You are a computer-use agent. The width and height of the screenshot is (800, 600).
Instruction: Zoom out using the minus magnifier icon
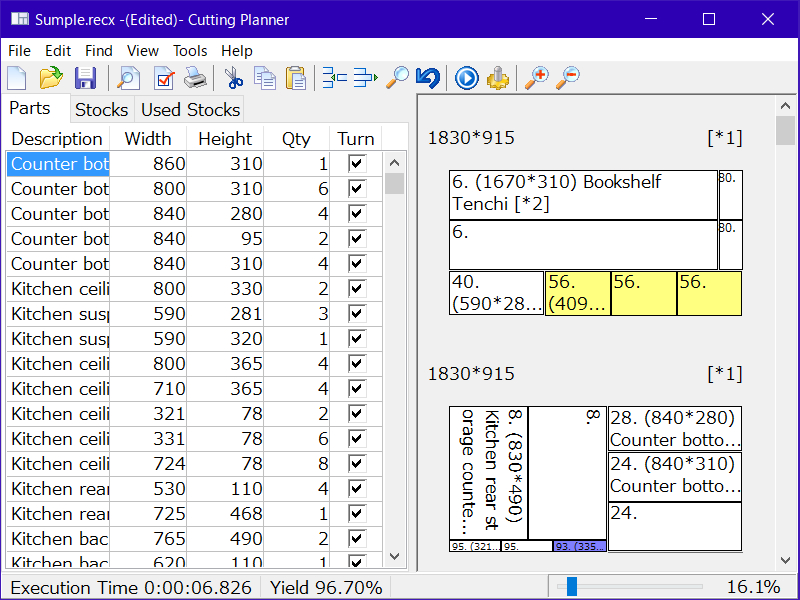coord(568,78)
